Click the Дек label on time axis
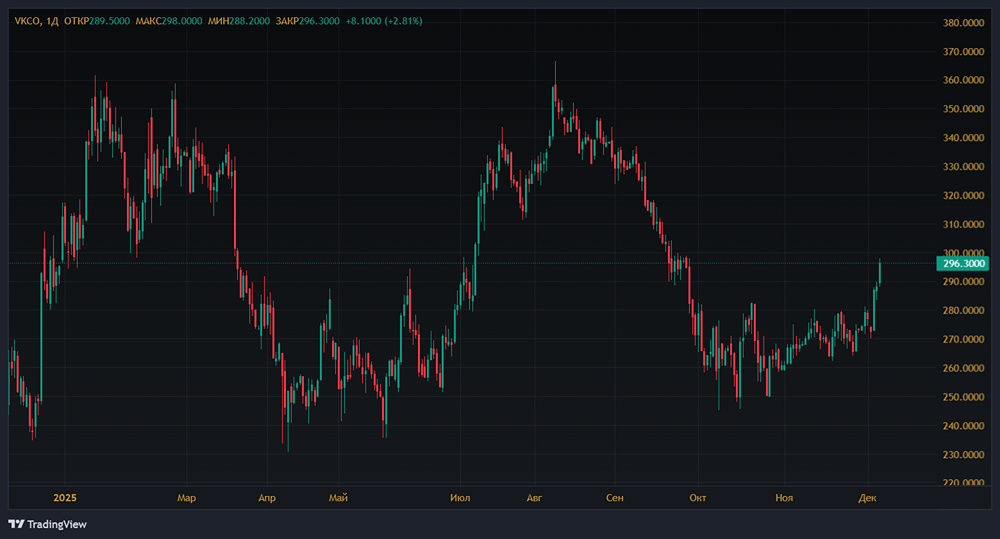Viewport: 1000px width, 539px height. 866,497
